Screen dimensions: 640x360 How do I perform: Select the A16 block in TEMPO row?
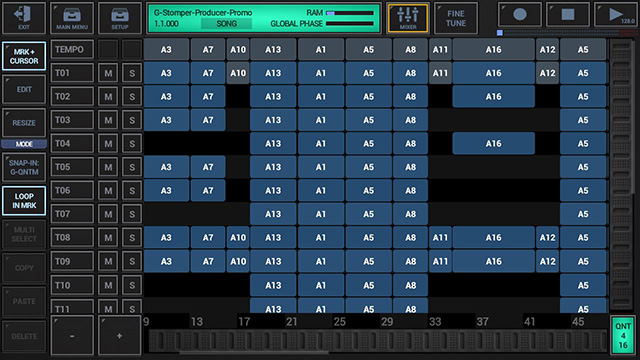click(493, 49)
